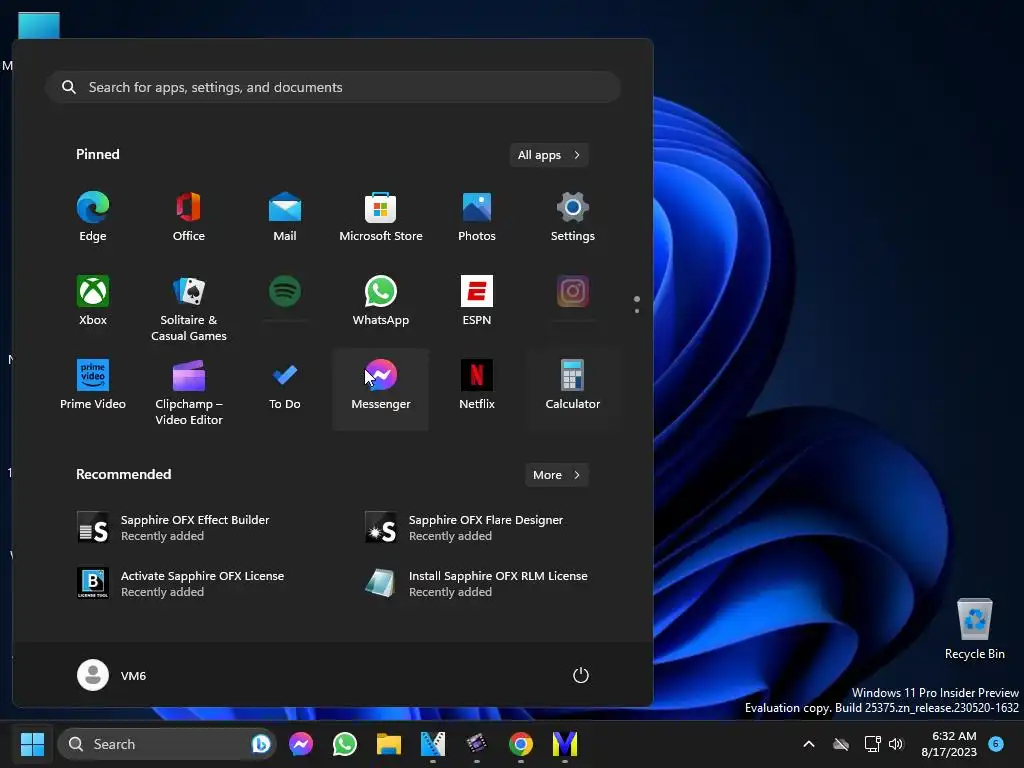Click More in Recommended section
This screenshot has width=1024, height=768.
(x=557, y=475)
